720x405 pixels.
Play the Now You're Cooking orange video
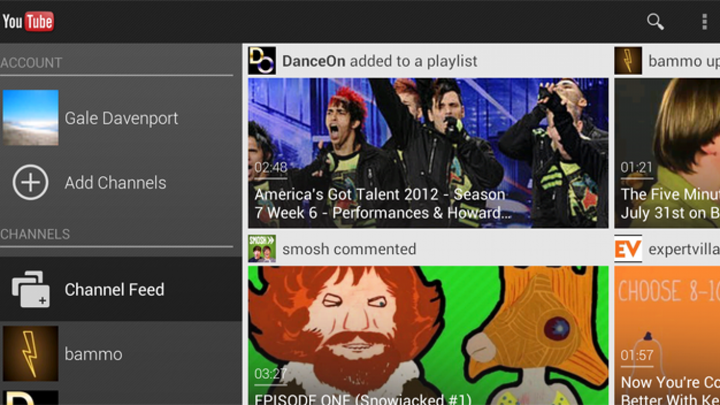[x=667, y=335]
